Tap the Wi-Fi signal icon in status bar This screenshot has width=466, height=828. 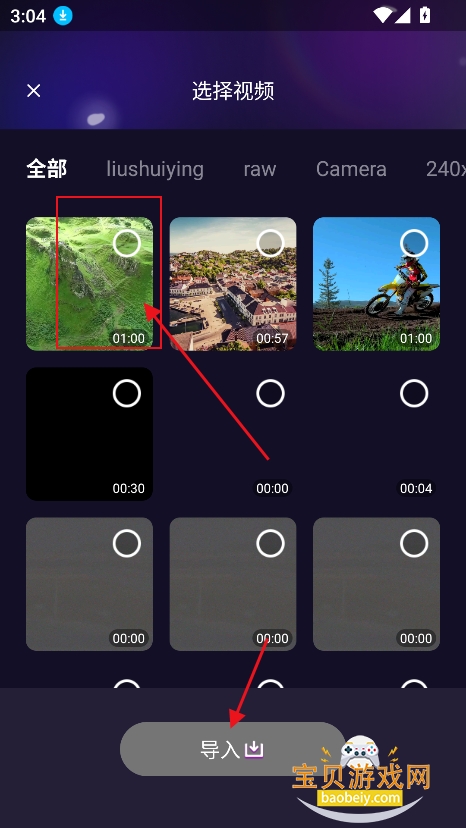(x=381, y=16)
